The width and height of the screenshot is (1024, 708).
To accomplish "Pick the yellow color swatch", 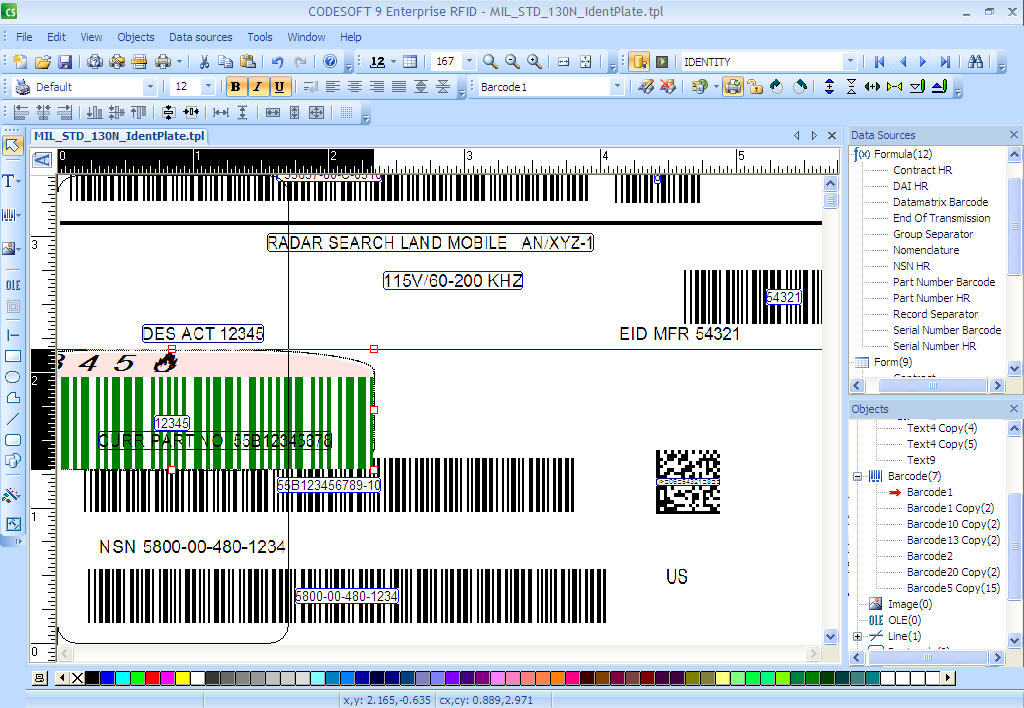I will [183, 678].
